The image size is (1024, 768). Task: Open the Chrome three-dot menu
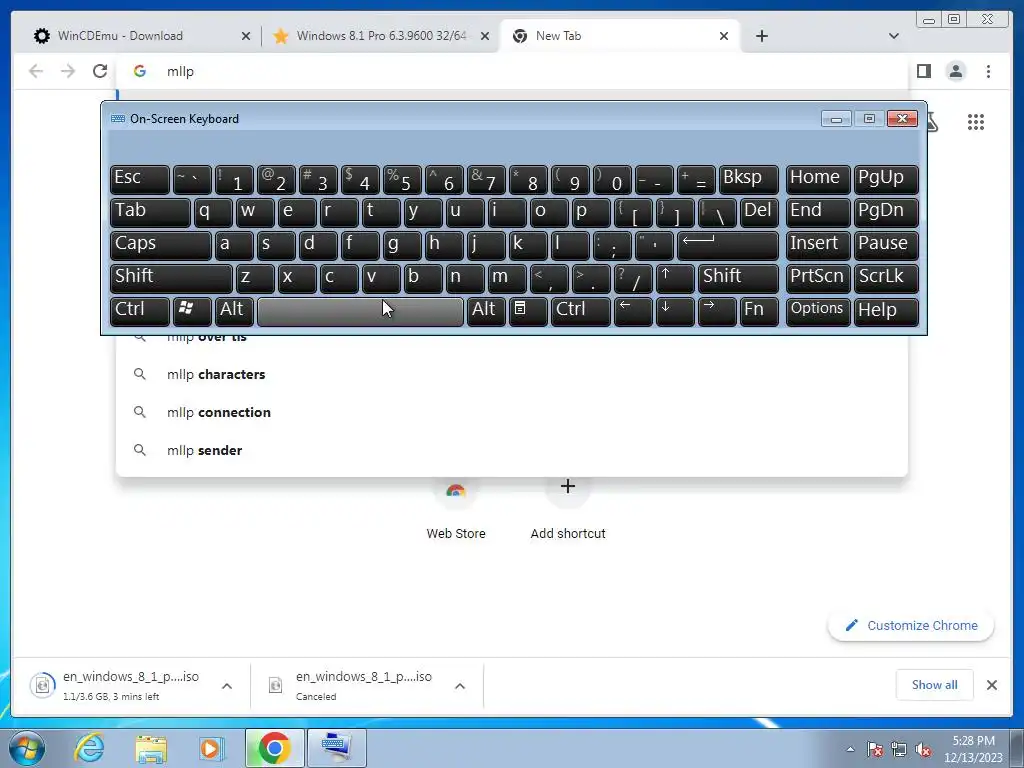coord(988,71)
